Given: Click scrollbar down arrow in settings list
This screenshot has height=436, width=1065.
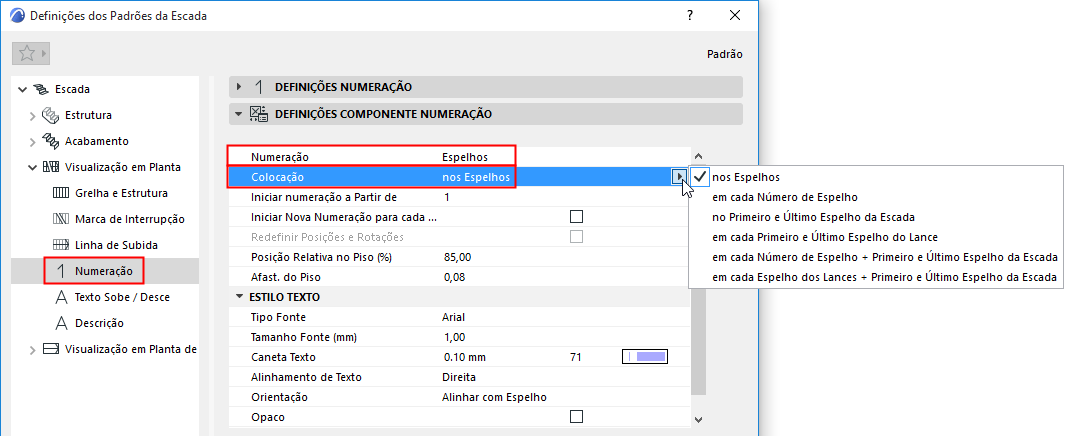Looking at the screenshot, I should (x=698, y=419).
